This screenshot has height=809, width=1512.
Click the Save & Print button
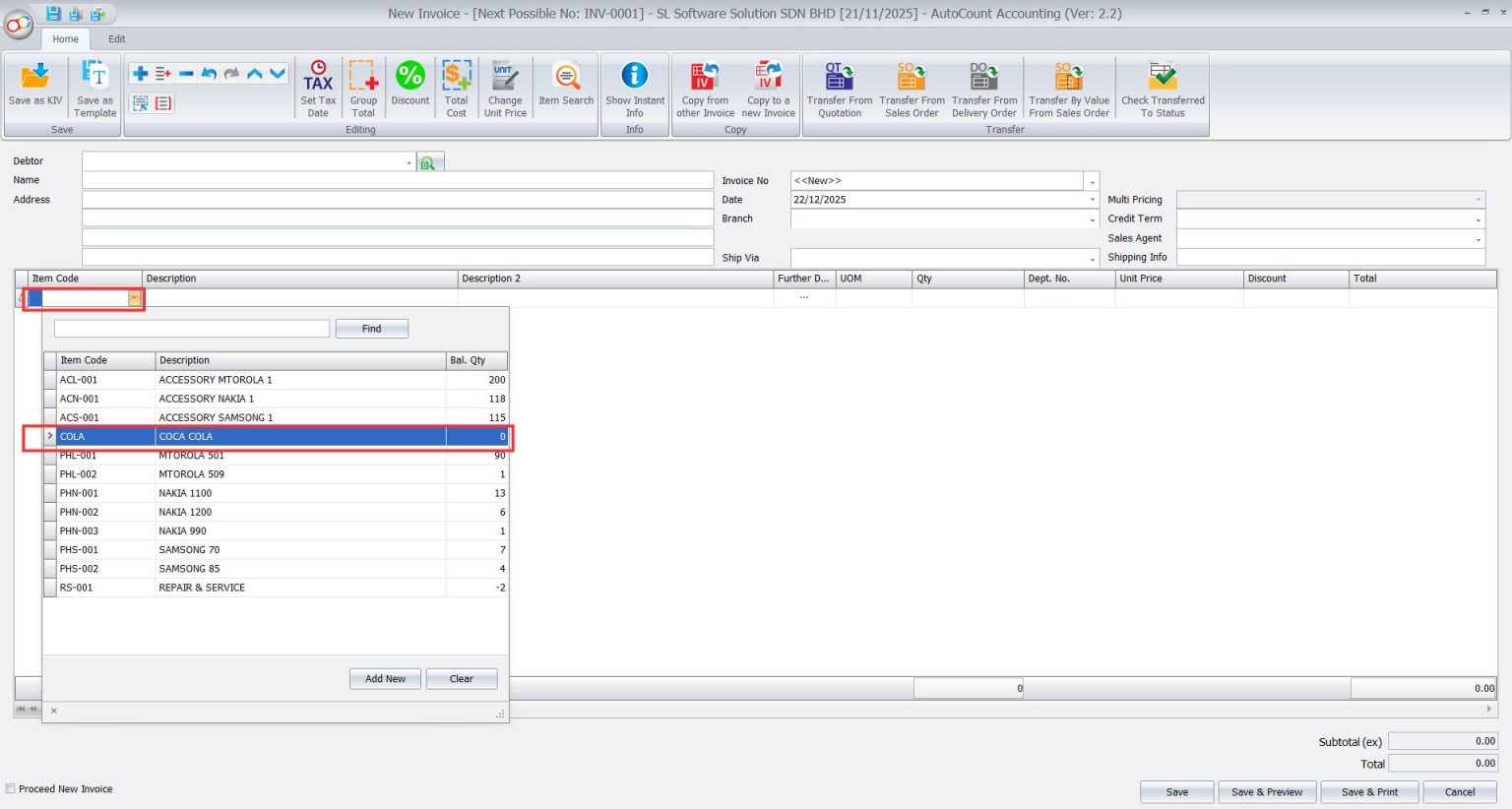(x=1369, y=791)
